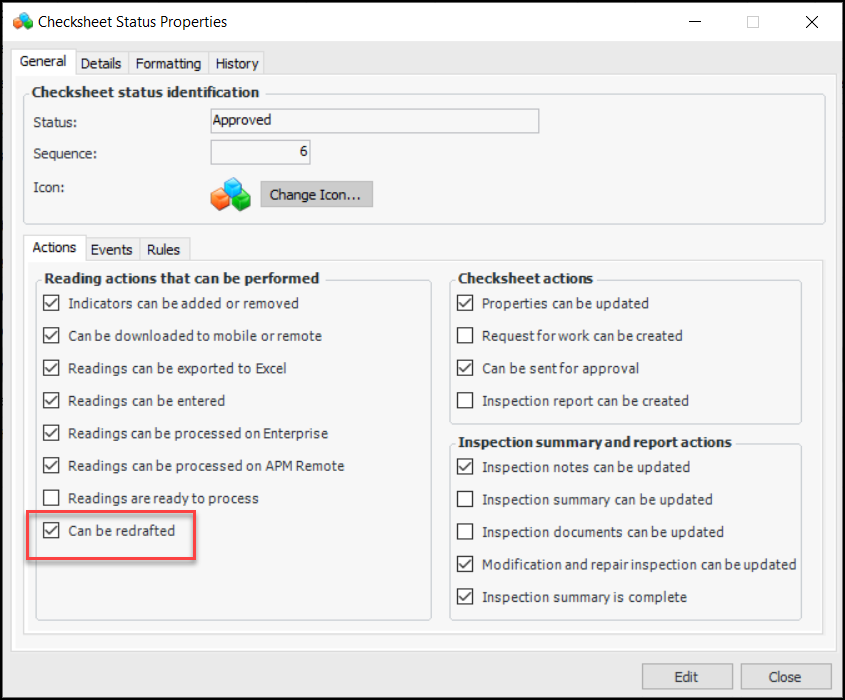Check Inspection documents can be updated
The height and width of the screenshot is (700, 845).
465,532
